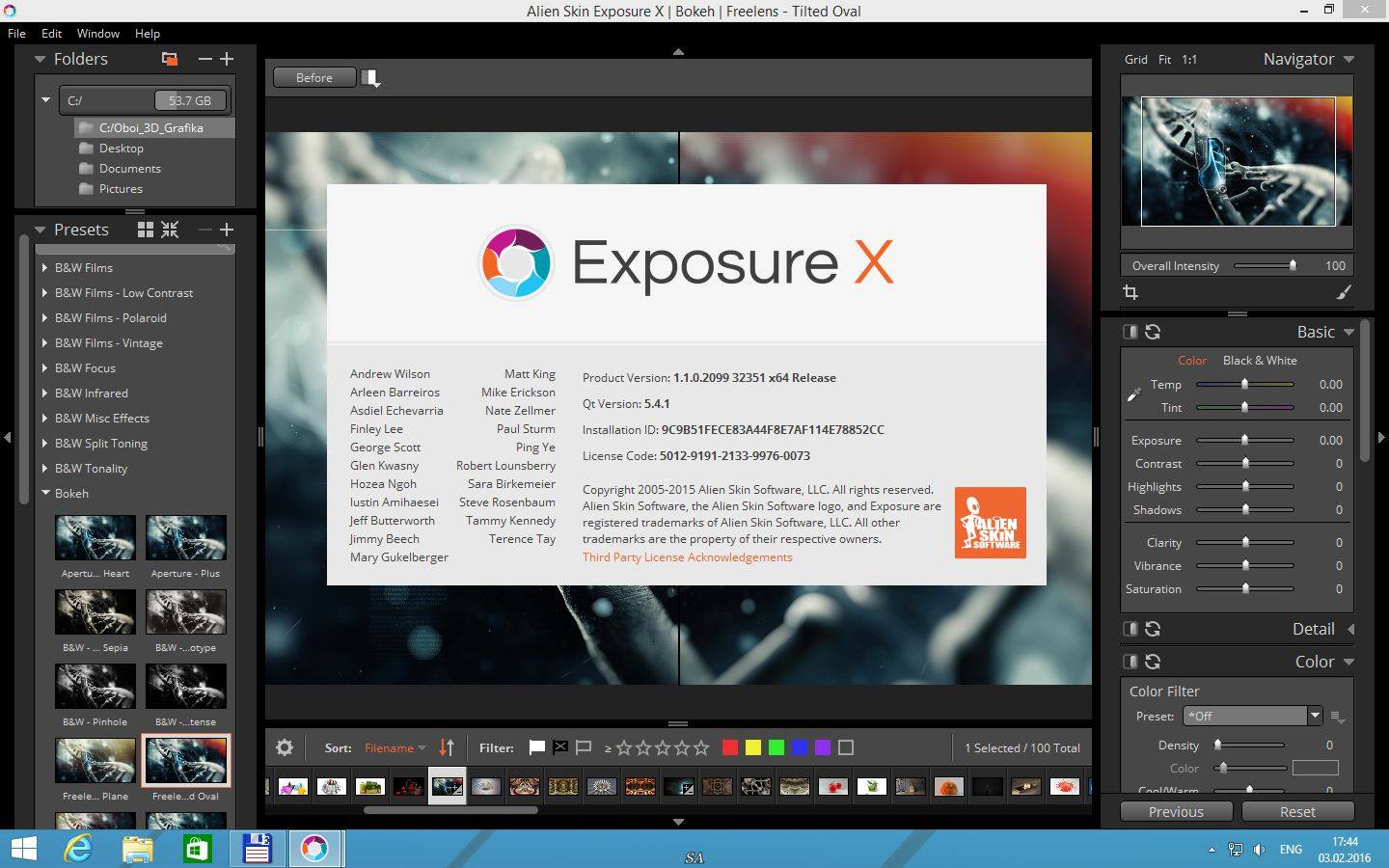
Task: Open the Window menu
Action: click(x=98, y=33)
